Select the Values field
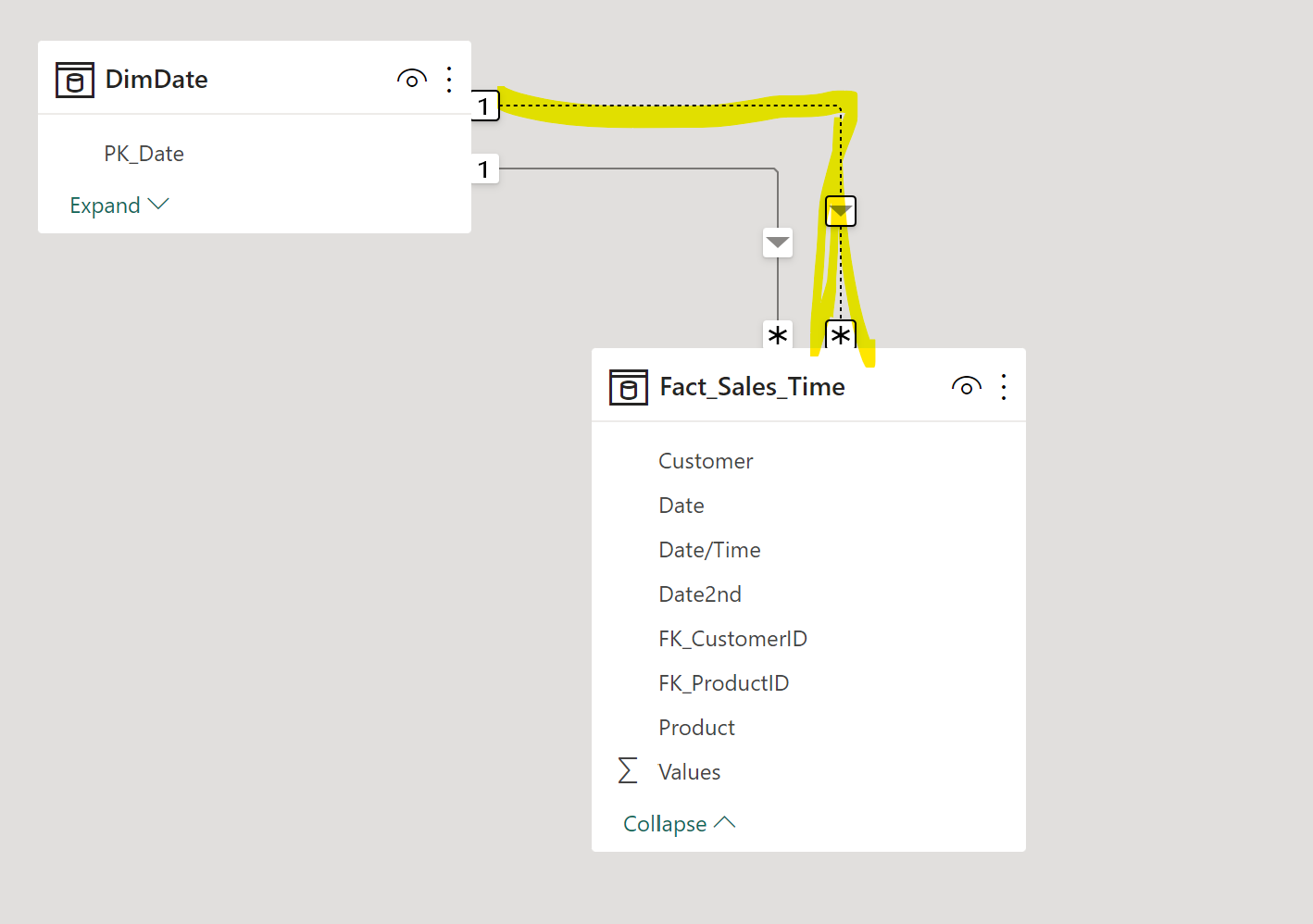Viewport: 1313px width, 924px height. (689, 772)
